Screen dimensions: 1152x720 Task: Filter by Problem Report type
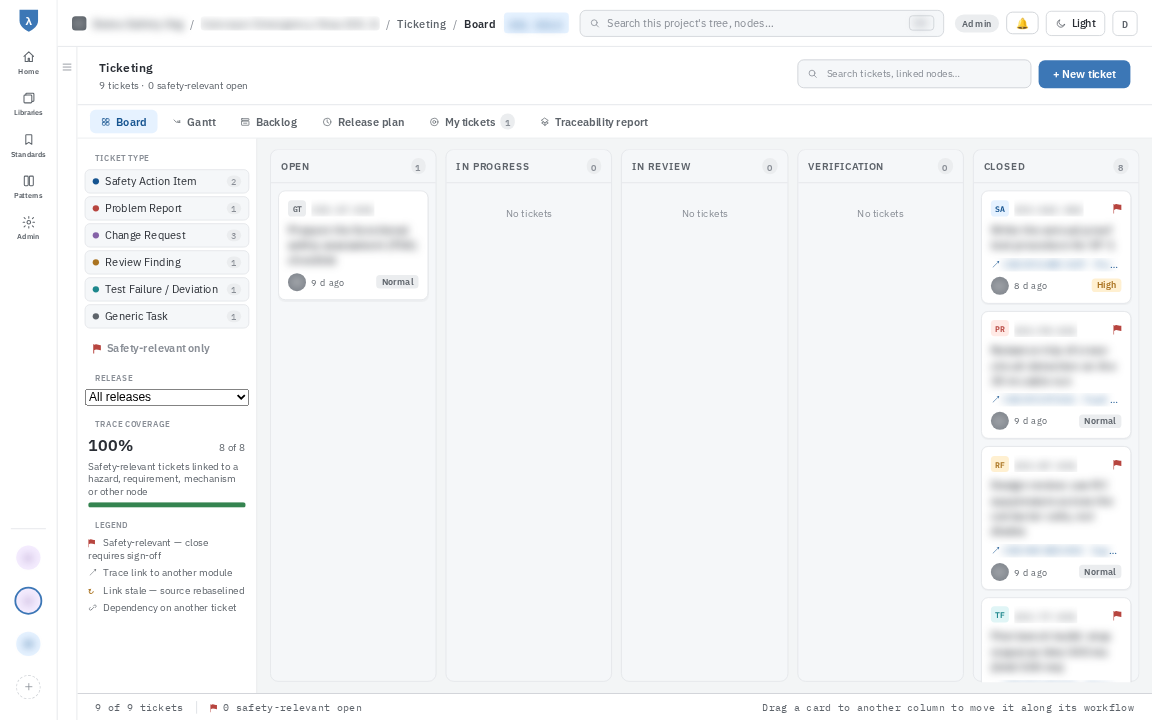click(x=167, y=209)
